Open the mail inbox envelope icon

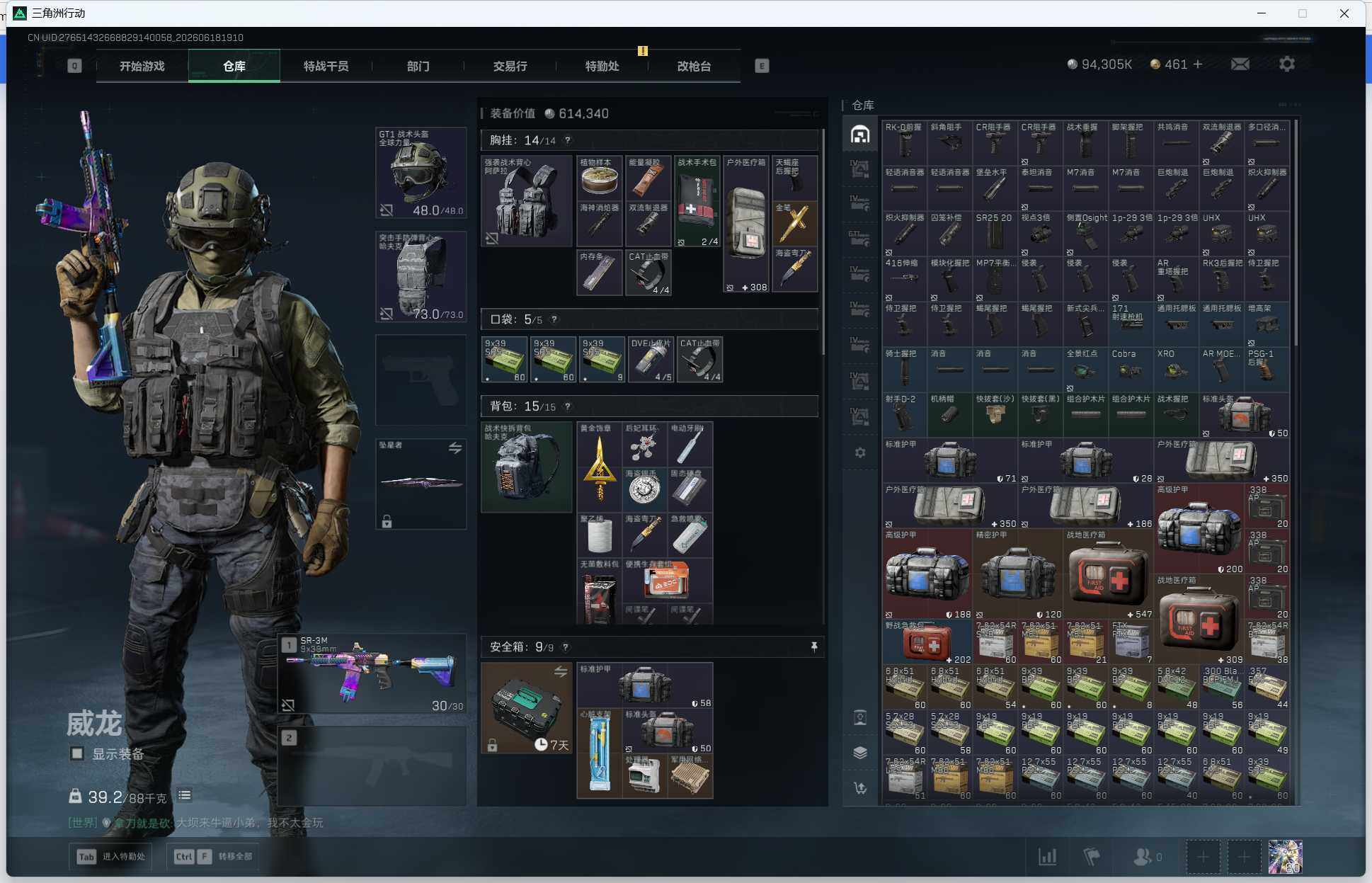pyautogui.click(x=1240, y=64)
